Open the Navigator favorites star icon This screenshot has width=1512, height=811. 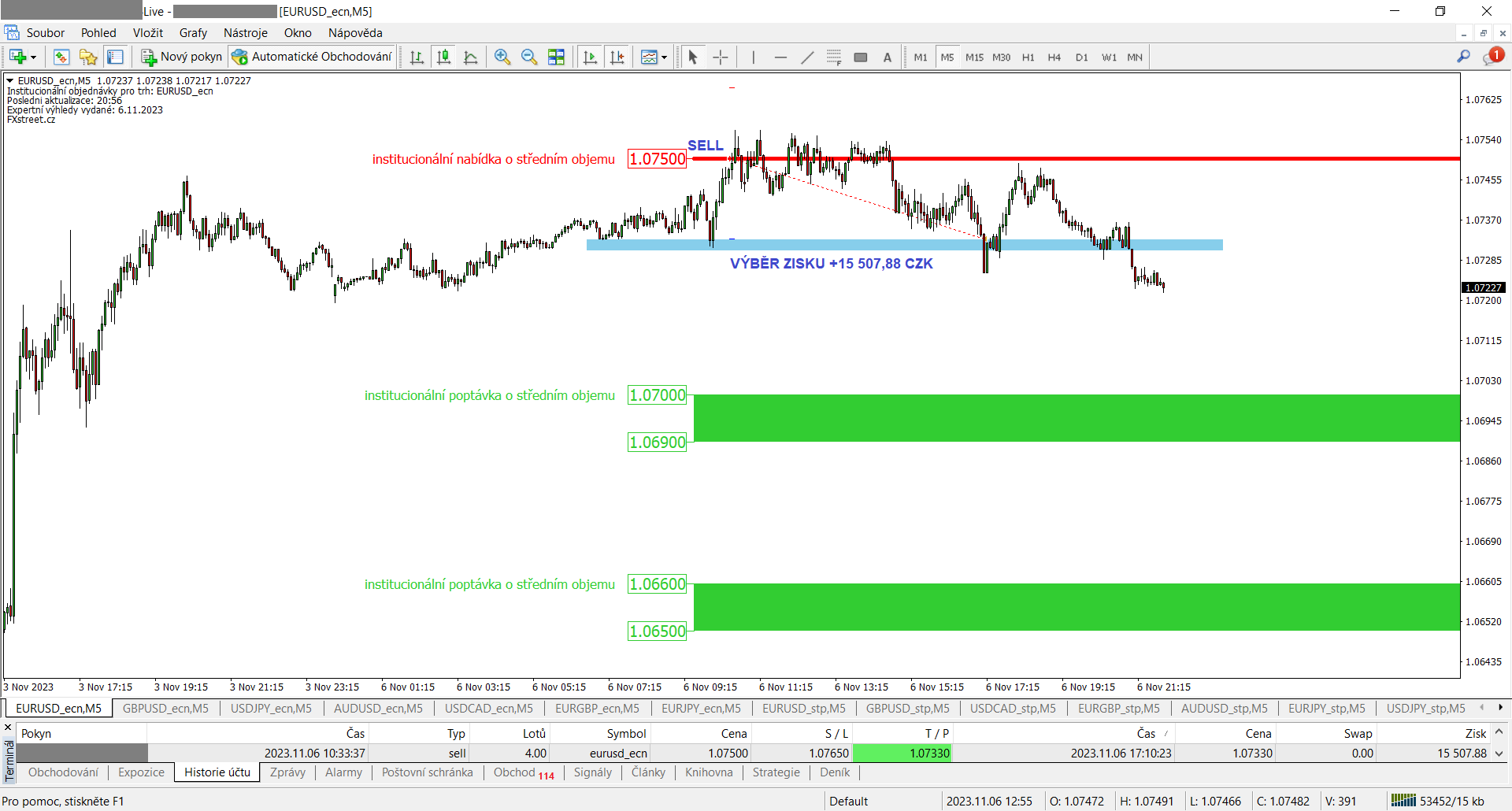88,57
